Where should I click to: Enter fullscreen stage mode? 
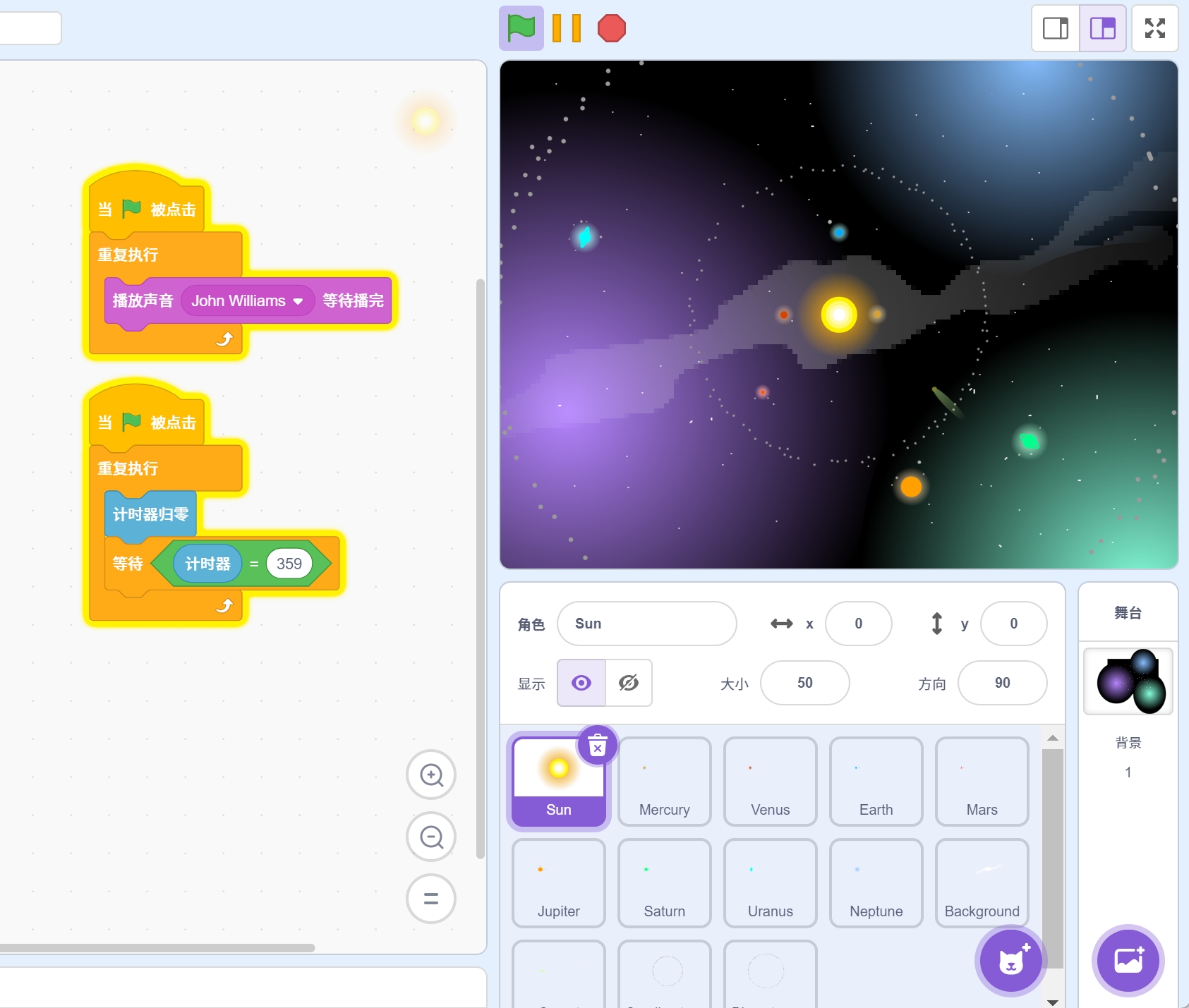point(1154,28)
